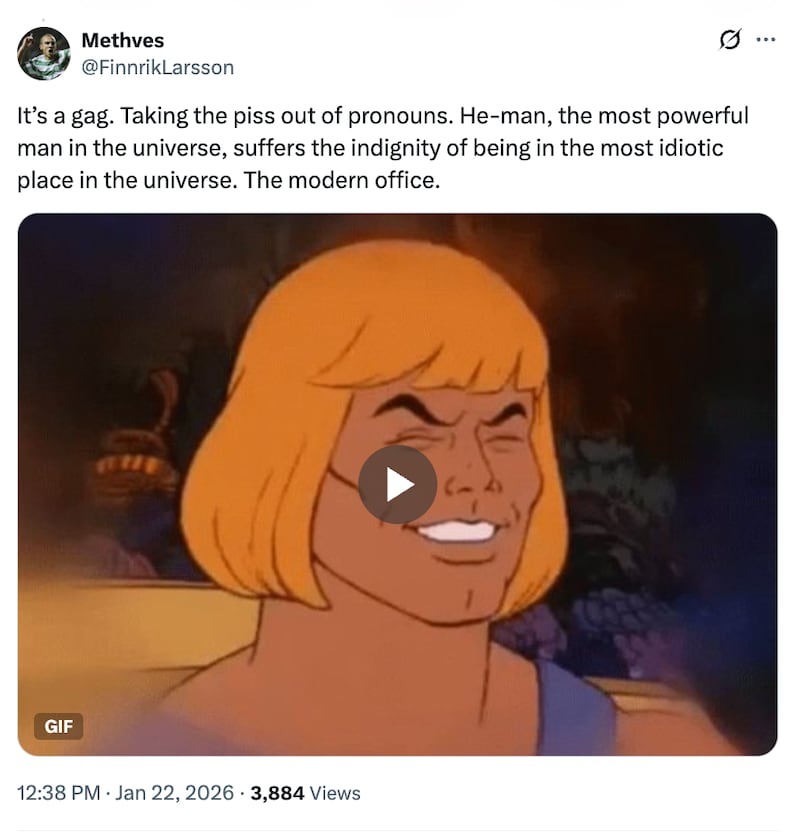Visit the @FinnrikLarsson handle link
This screenshot has width=800, height=833.
(x=156, y=68)
